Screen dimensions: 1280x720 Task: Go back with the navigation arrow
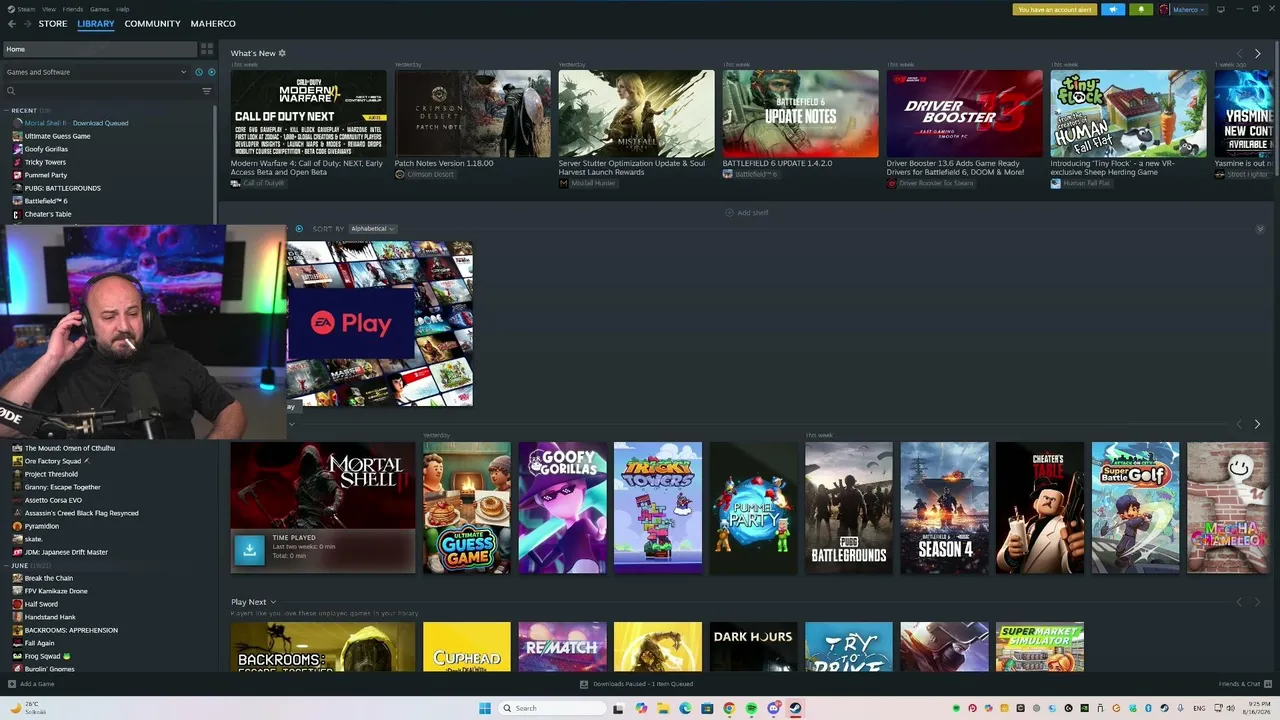coord(12,24)
